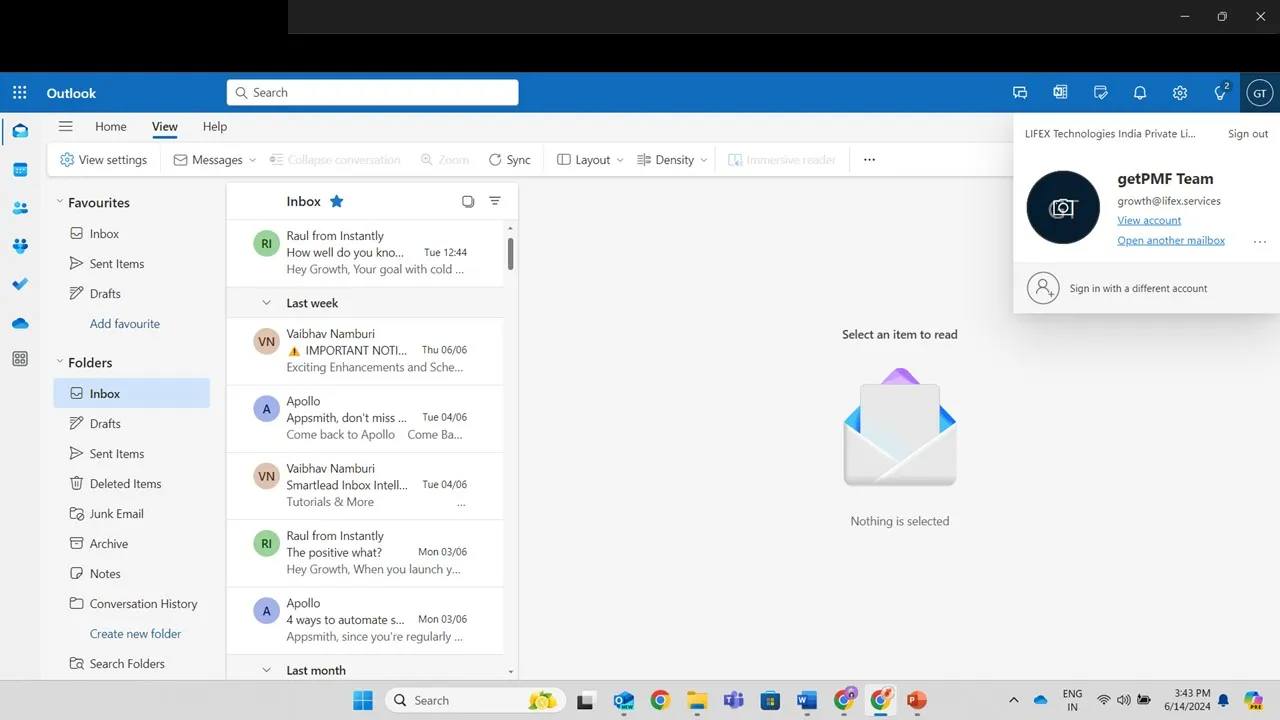Click View account link
This screenshot has width=1280, height=720.
coord(1149,220)
